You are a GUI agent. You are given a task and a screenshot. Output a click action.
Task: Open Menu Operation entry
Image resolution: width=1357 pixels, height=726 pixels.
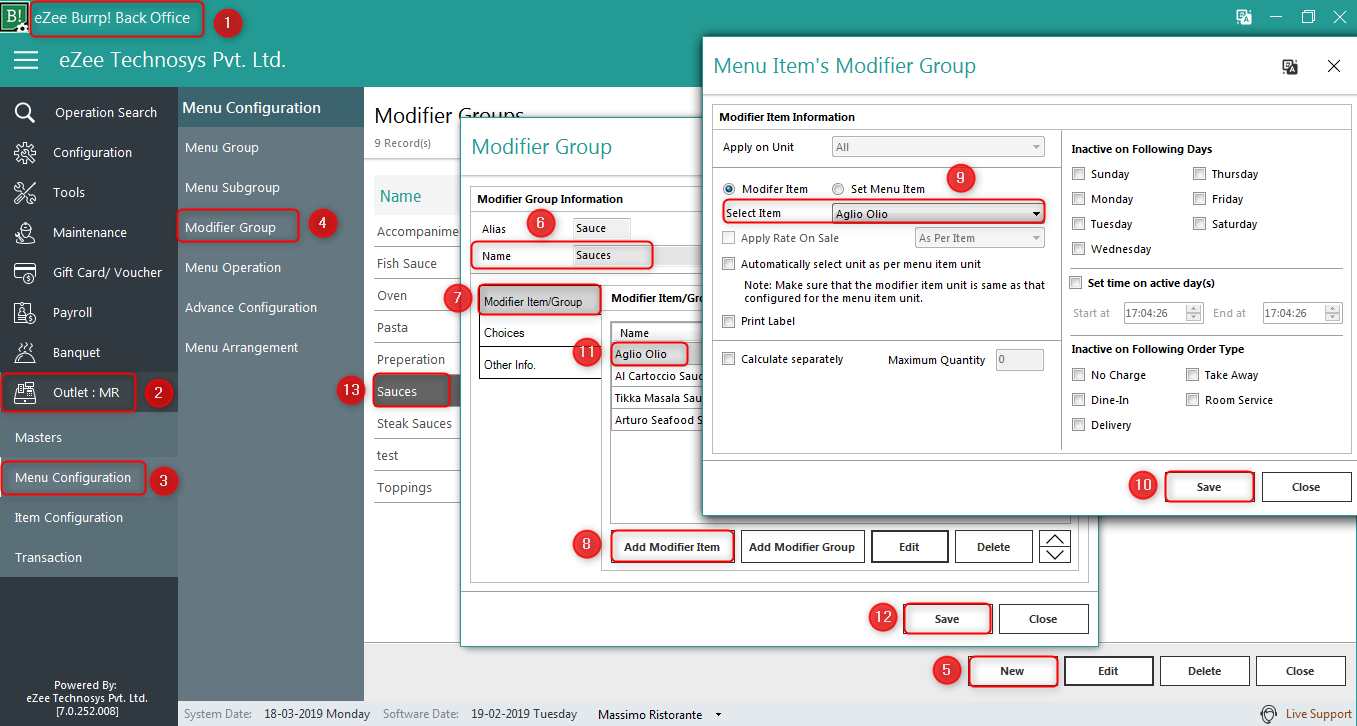pos(233,267)
